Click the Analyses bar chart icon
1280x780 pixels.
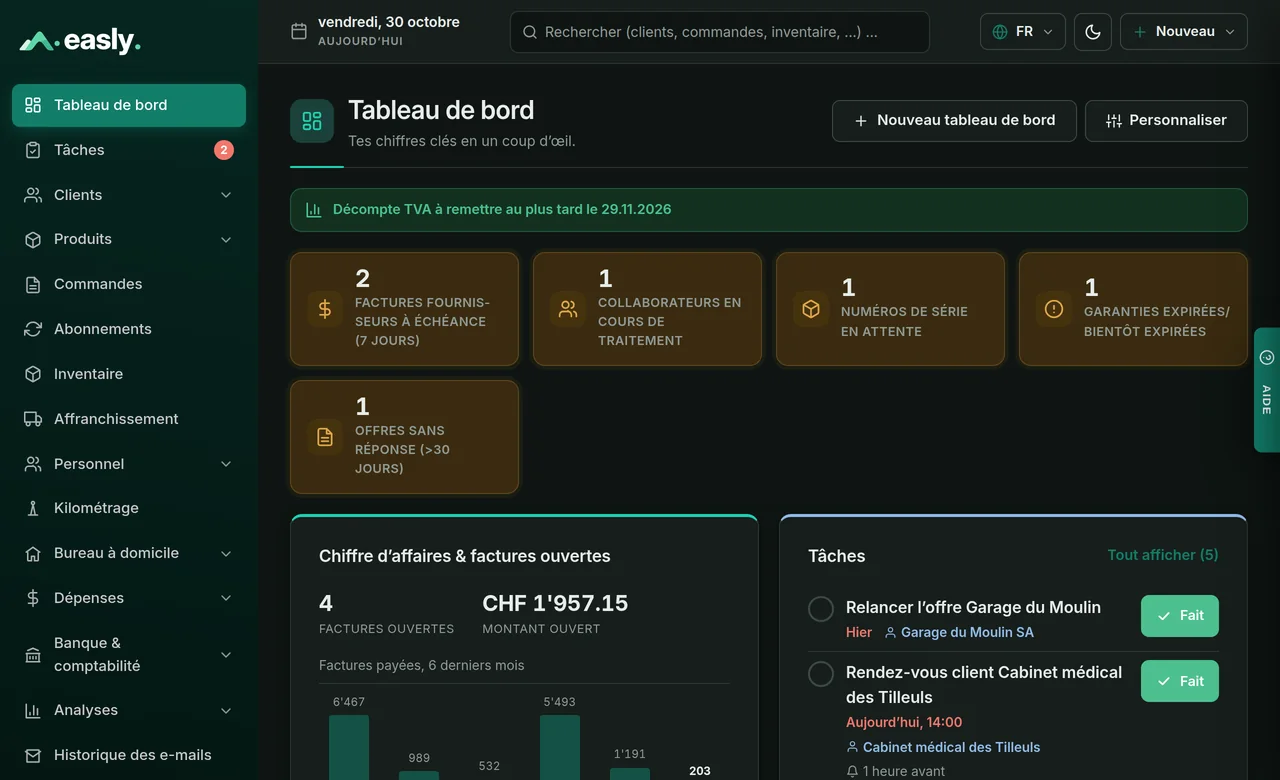(x=33, y=710)
